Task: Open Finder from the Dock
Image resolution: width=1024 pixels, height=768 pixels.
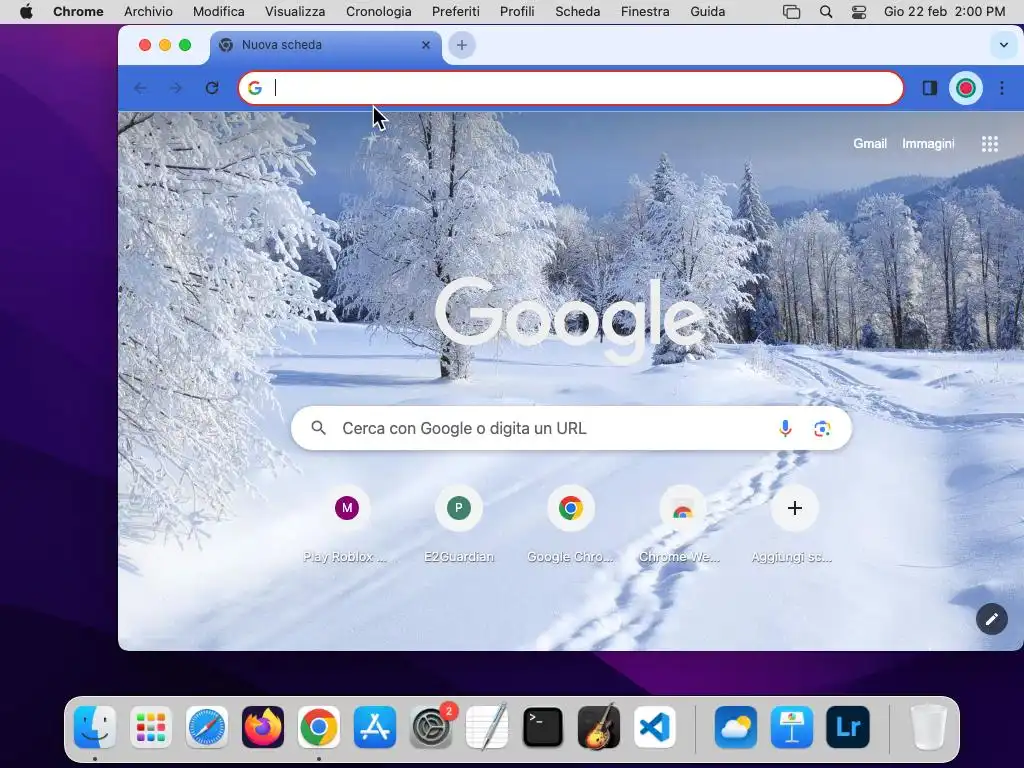Action: tap(95, 727)
